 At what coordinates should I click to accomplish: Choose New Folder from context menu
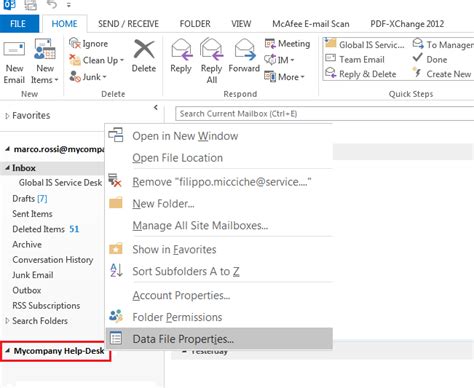(219, 204)
